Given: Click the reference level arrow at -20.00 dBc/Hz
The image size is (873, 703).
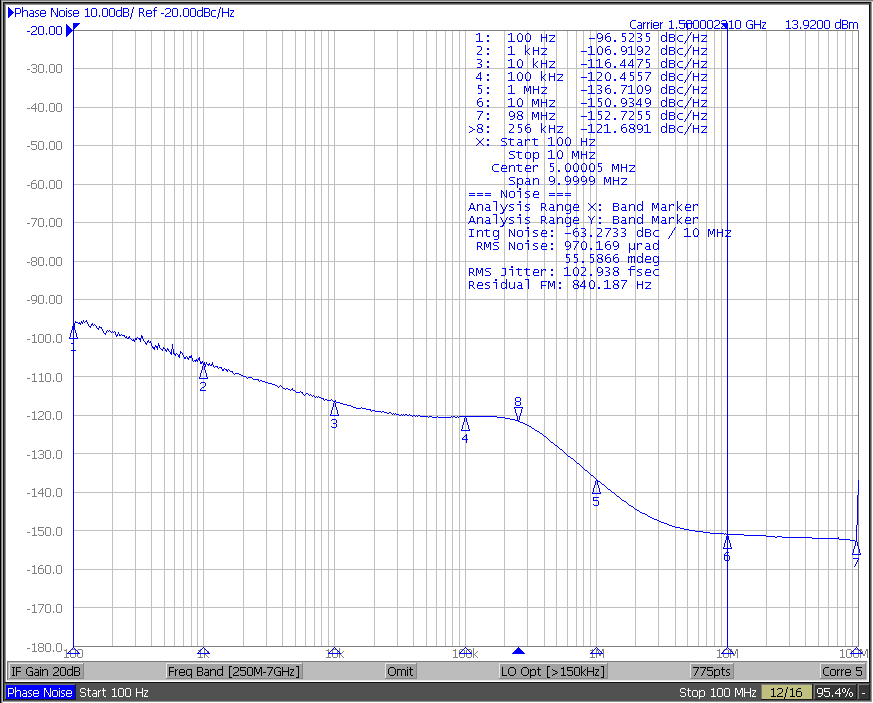Looking at the screenshot, I should click(x=72, y=30).
